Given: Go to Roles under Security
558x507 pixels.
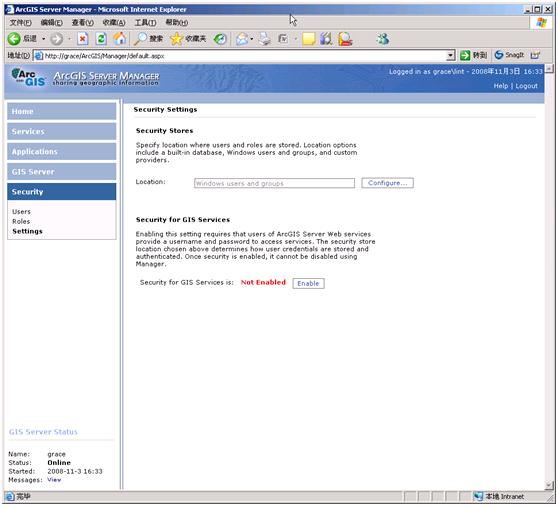Looking at the screenshot, I should pyautogui.click(x=21, y=221).
